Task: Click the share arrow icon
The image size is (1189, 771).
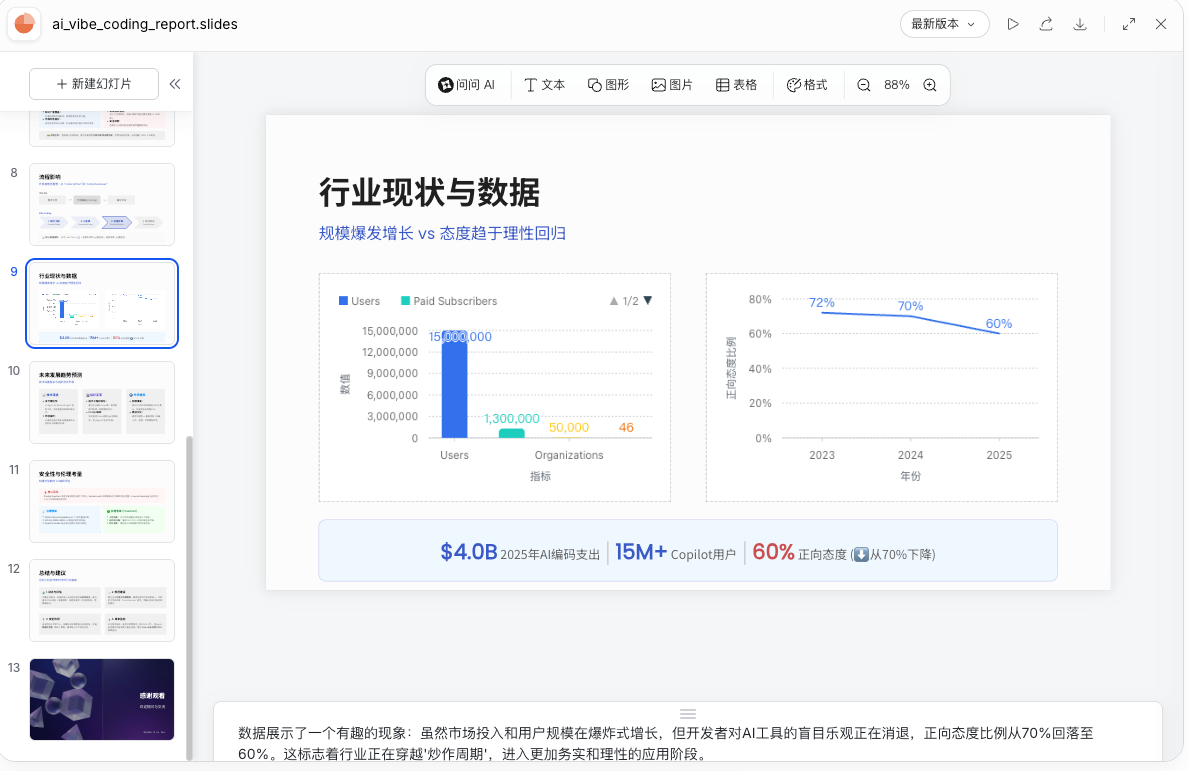Action: [1046, 24]
